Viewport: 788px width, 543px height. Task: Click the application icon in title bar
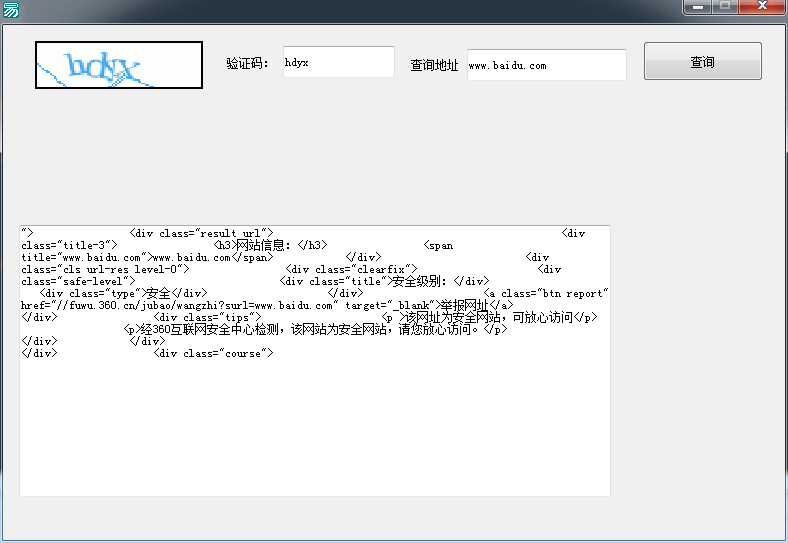[x=10, y=9]
